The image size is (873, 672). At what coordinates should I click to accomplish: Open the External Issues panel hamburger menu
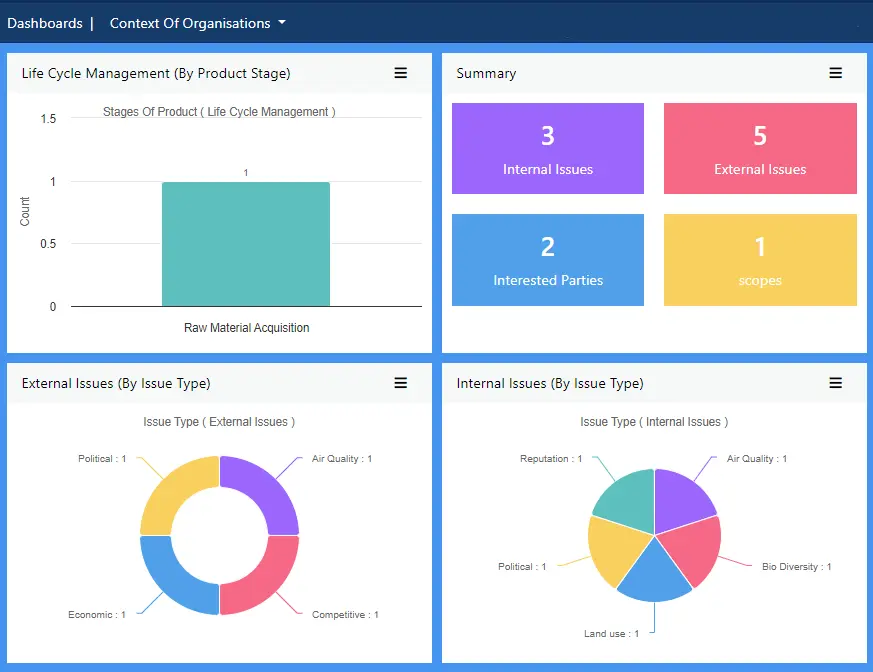[400, 383]
